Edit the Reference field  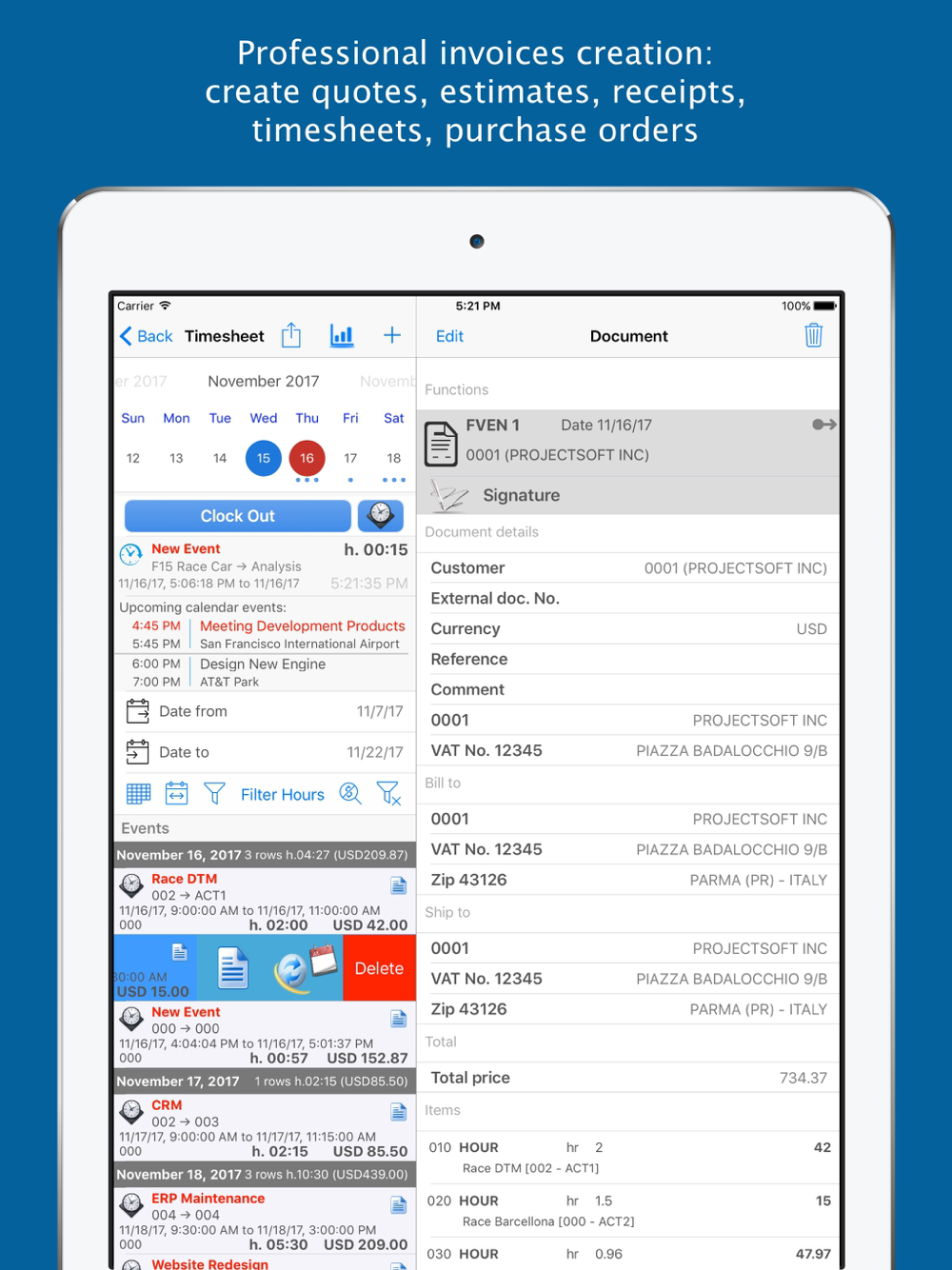628,659
